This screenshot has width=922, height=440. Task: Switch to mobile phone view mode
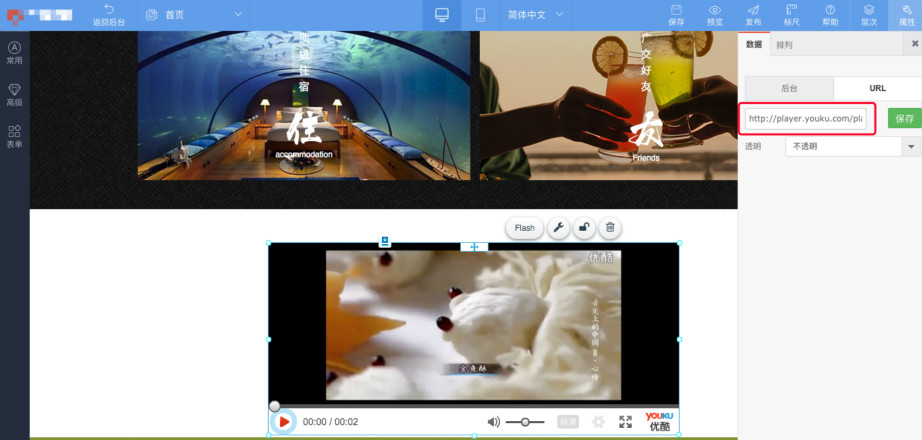[x=480, y=15]
